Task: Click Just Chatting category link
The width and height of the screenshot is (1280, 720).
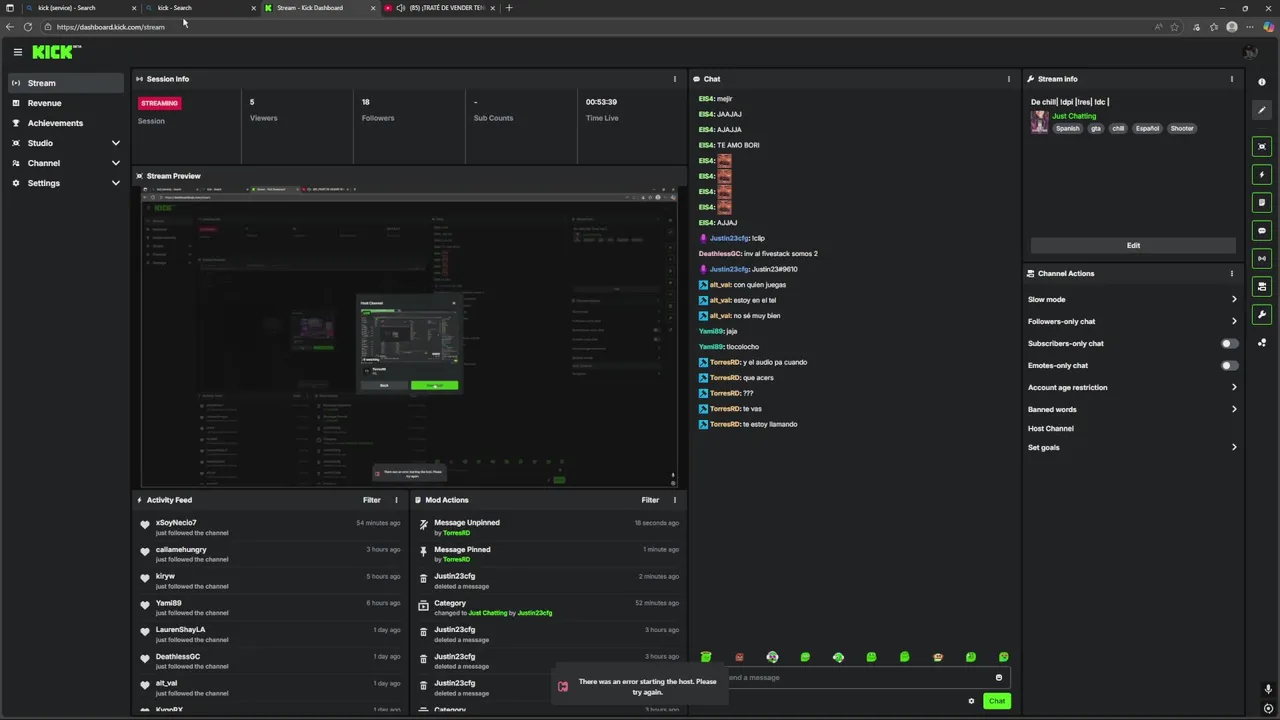Action: tap(1074, 116)
